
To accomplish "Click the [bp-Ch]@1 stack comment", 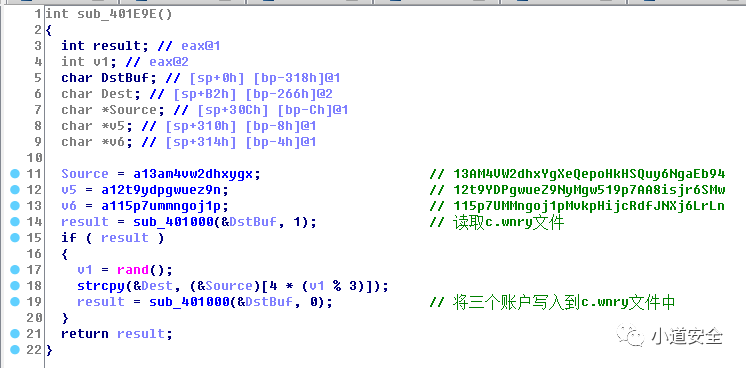I will (313, 110).
